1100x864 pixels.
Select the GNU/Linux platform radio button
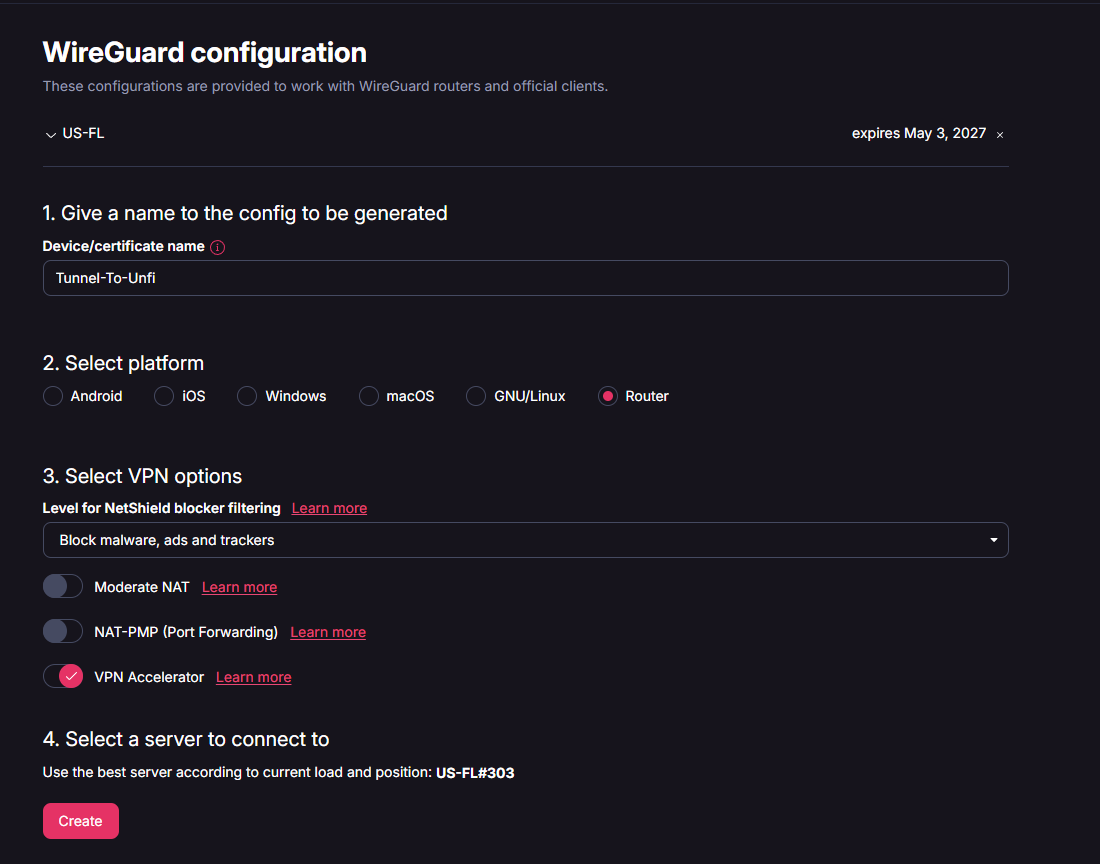pyautogui.click(x=476, y=396)
